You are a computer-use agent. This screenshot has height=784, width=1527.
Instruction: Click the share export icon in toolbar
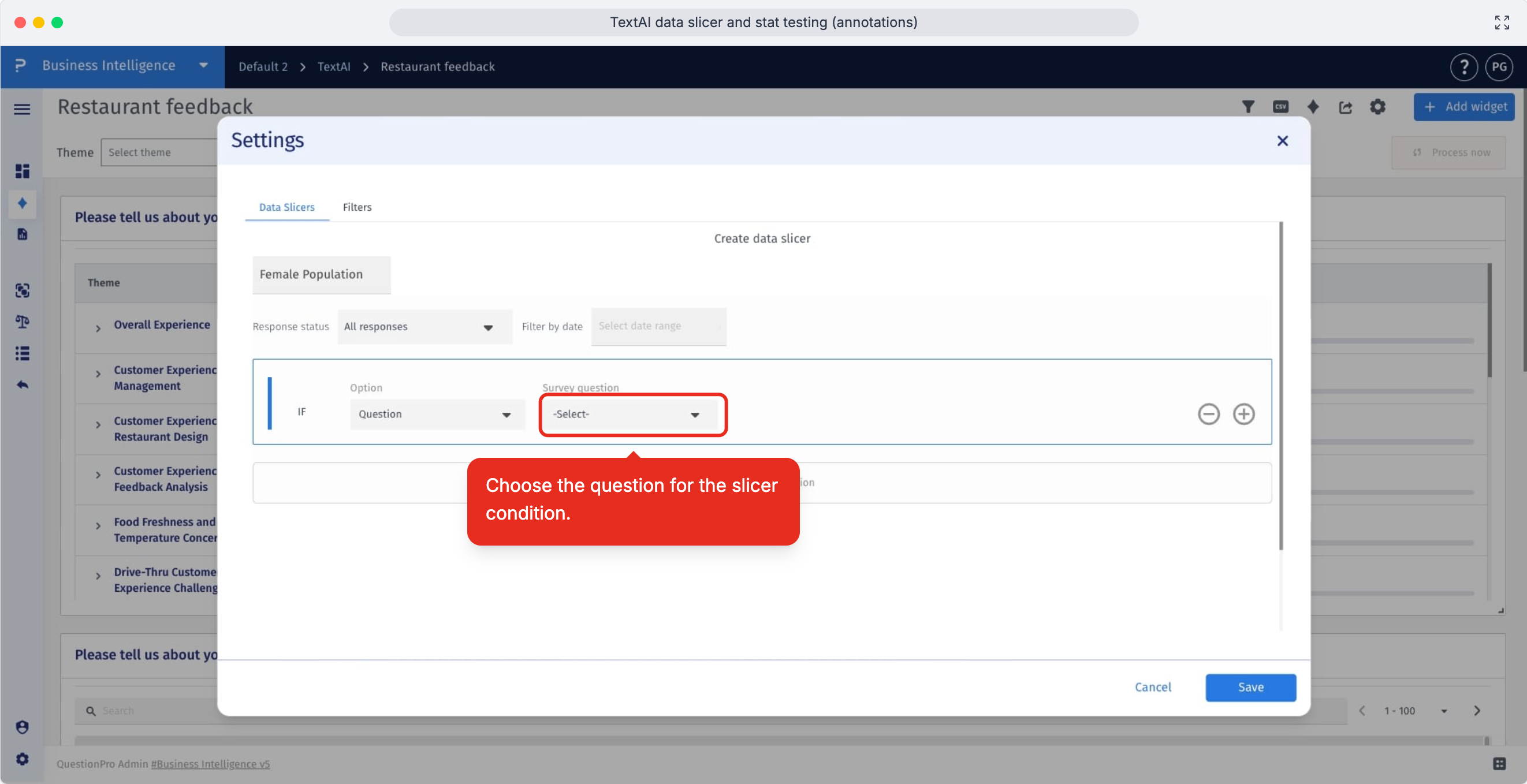click(1345, 107)
